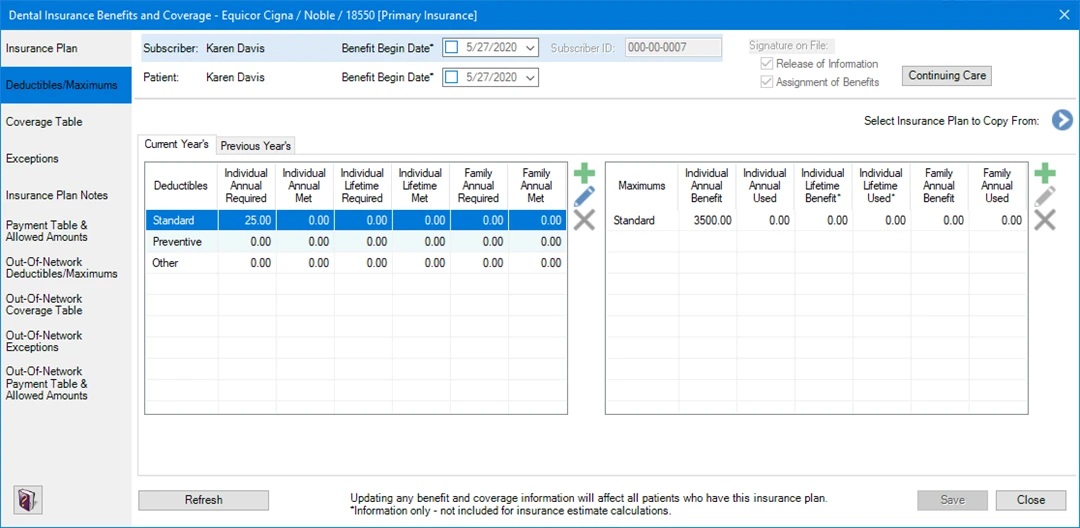Screen dimensions: 1080x528
Task: Click the pencil icon beside maximums table
Action: click(1044, 196)
